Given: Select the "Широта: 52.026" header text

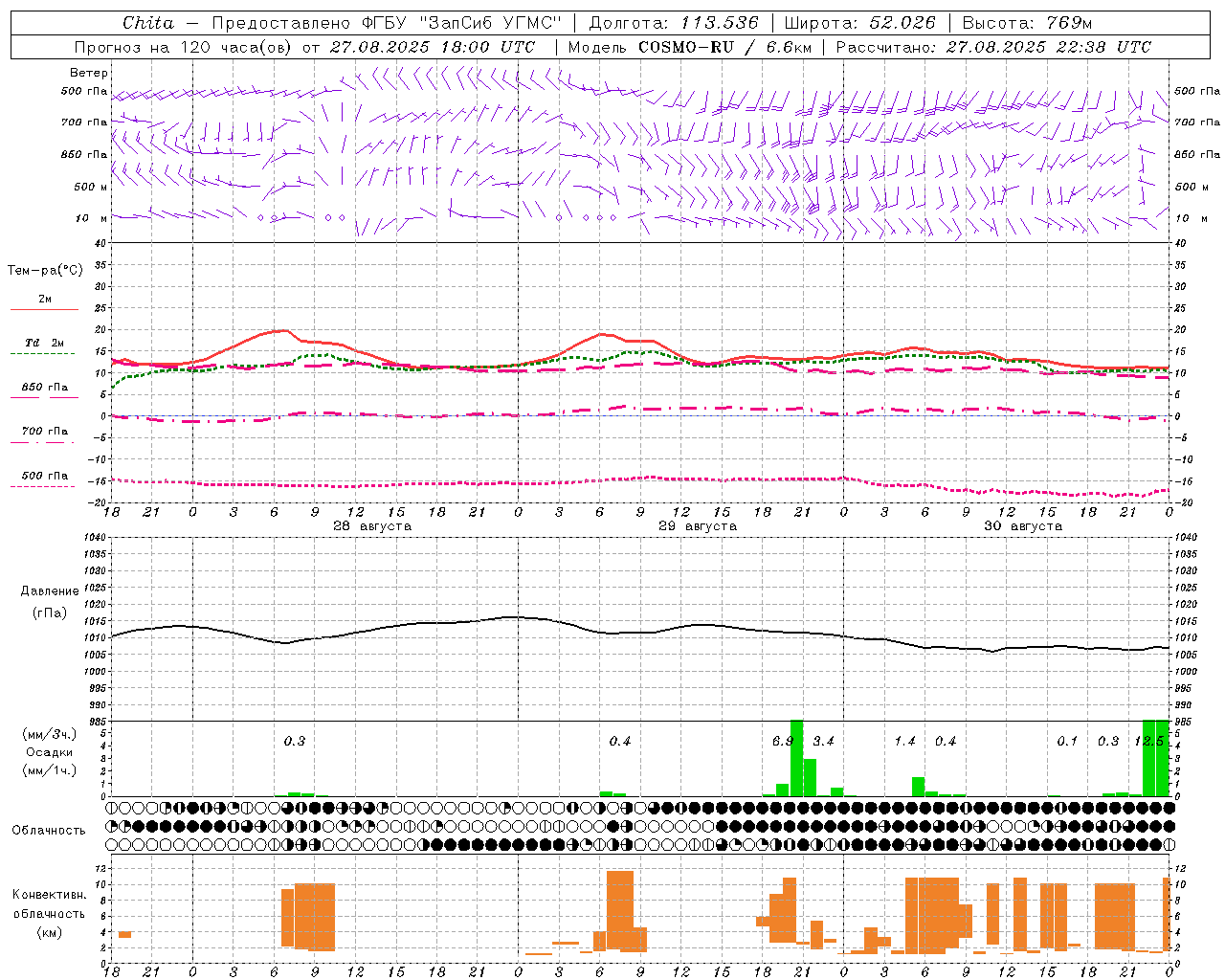Looking at the screenshot, I should [859, 23].
